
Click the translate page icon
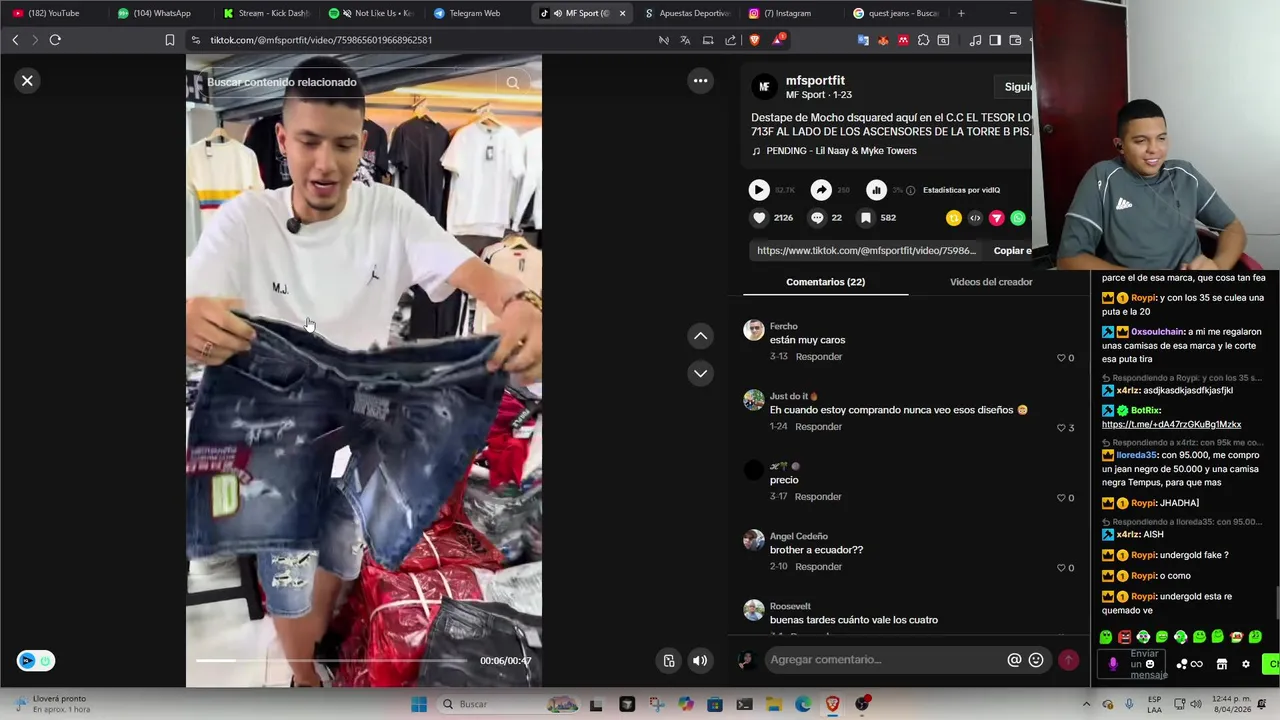click(685, 40)
